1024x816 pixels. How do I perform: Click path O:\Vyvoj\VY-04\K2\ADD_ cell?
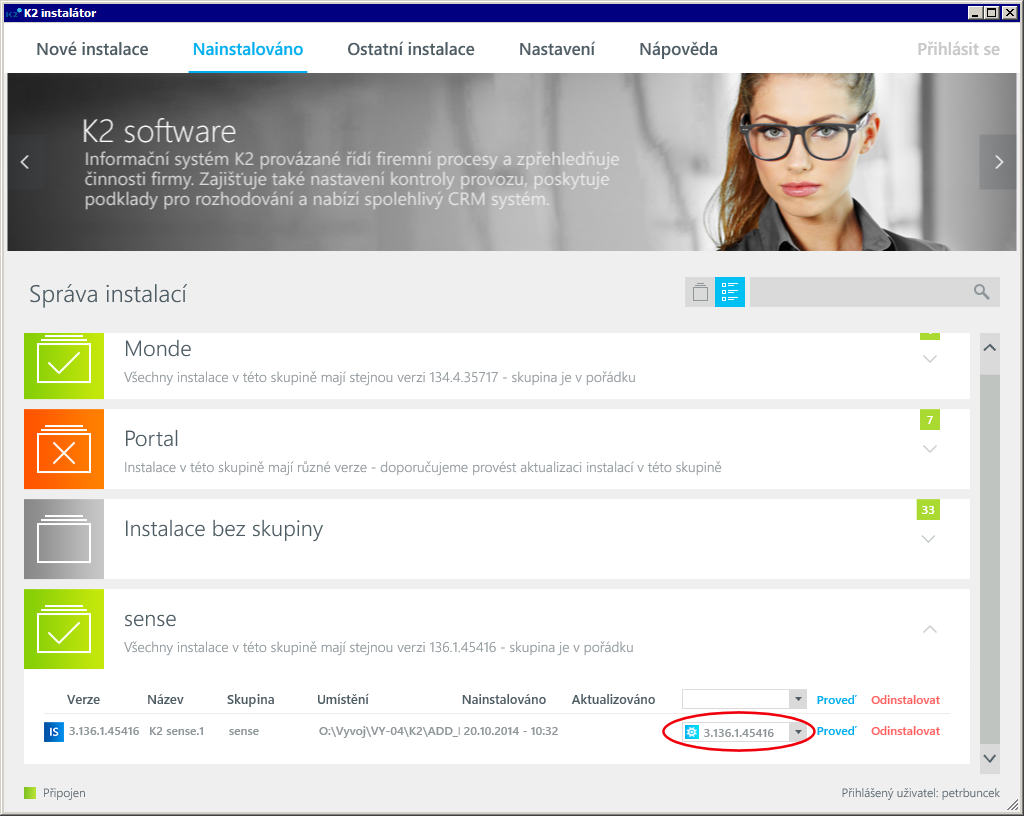[x=389, y=731]
